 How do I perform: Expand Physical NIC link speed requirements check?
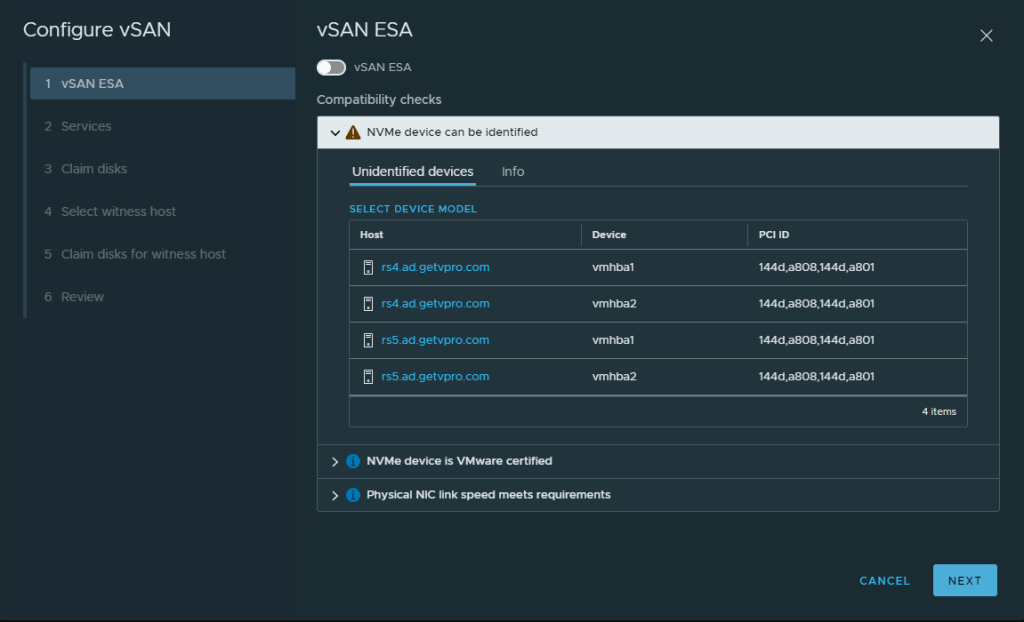335,495
